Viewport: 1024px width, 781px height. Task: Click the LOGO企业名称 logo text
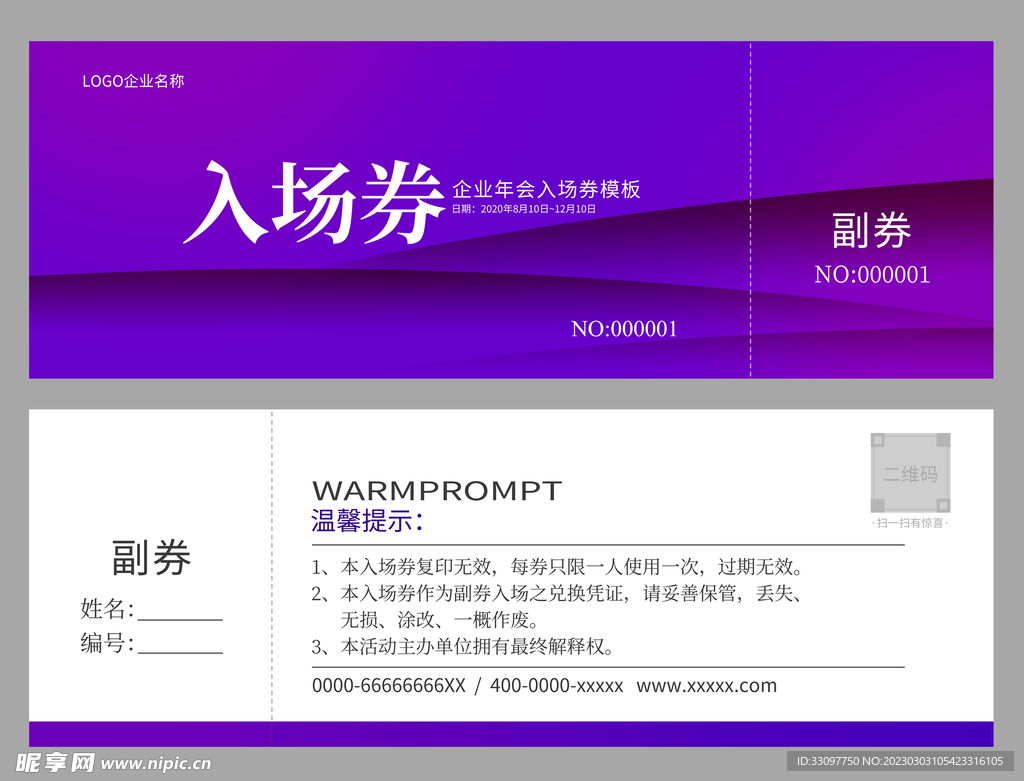[x=135, y=80]
